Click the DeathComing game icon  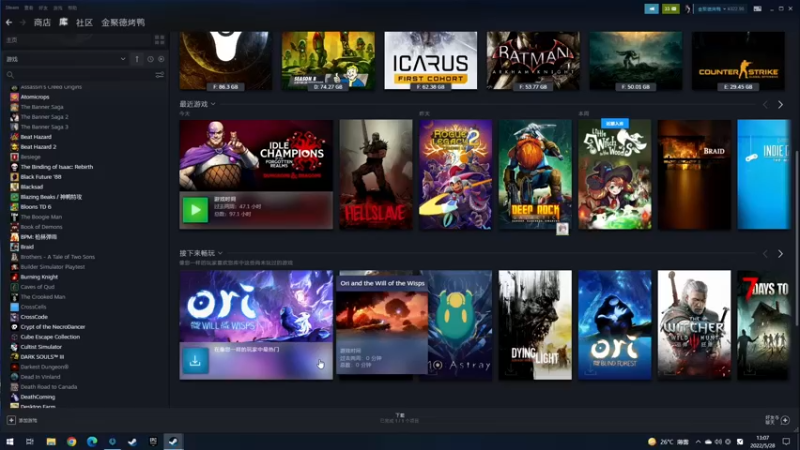tap(14, 397)
